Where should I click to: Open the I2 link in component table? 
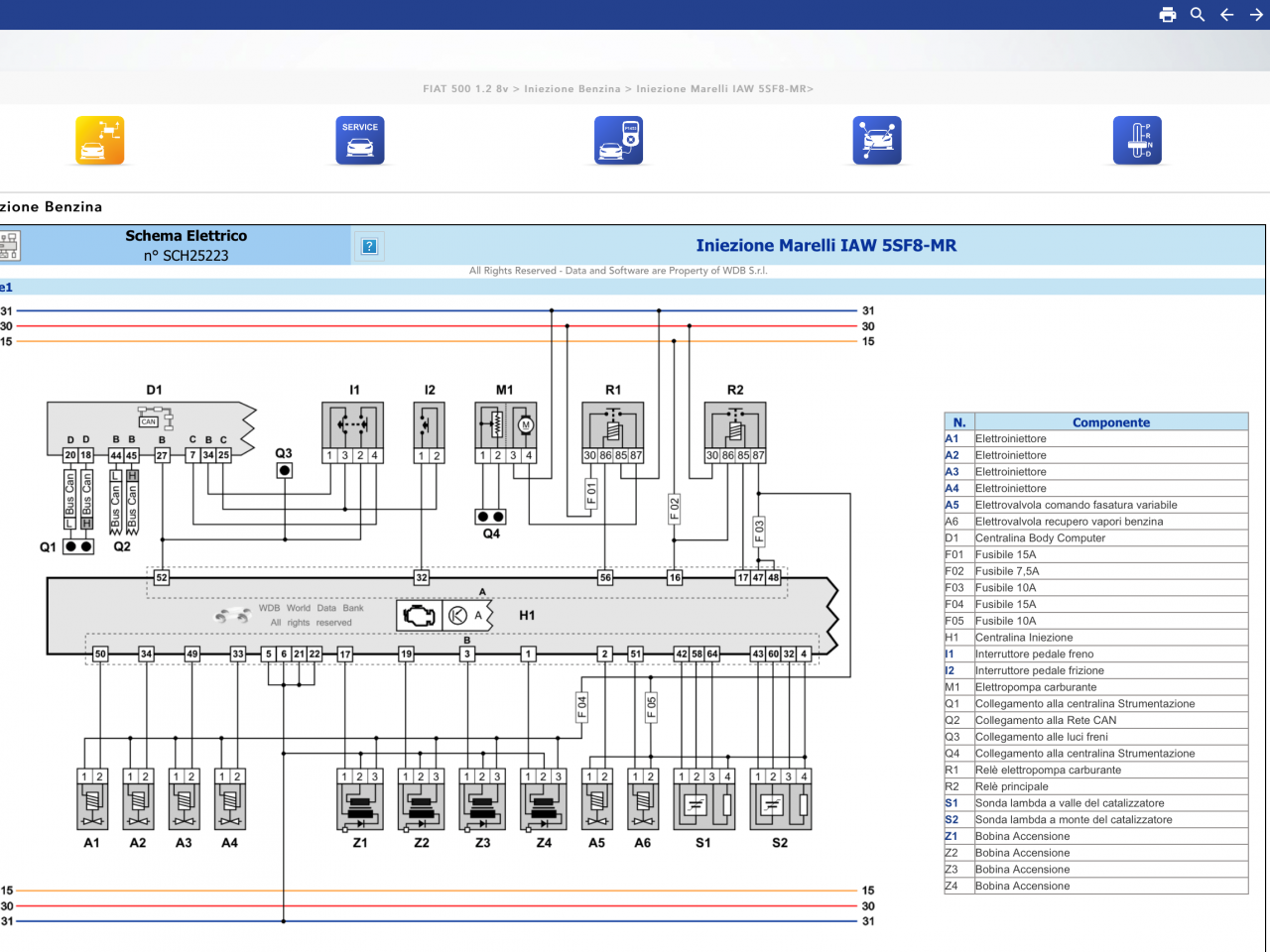(950, 670)
